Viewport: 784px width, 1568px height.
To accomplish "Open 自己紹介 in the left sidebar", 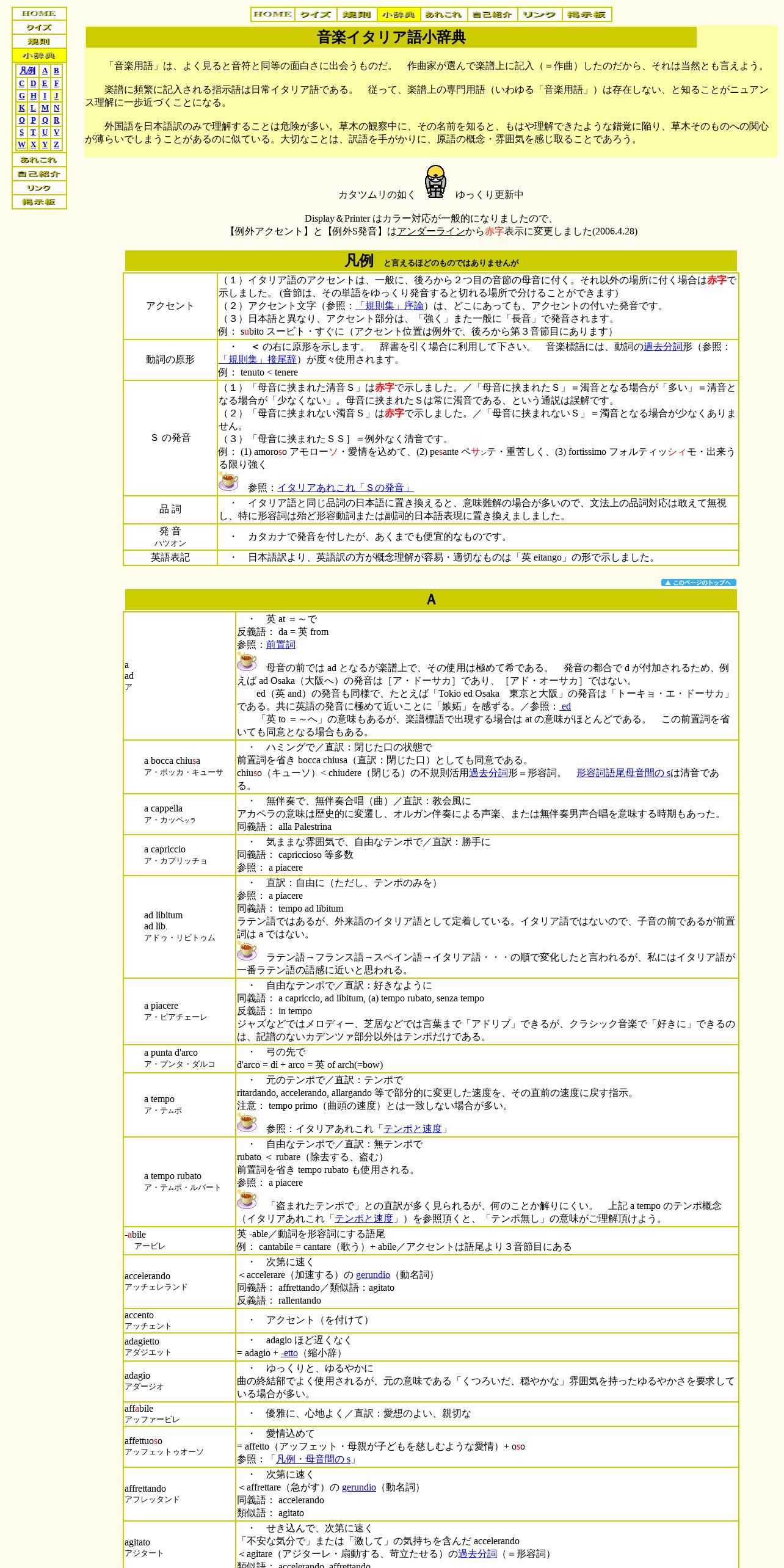I will click(x=39, y=174).
